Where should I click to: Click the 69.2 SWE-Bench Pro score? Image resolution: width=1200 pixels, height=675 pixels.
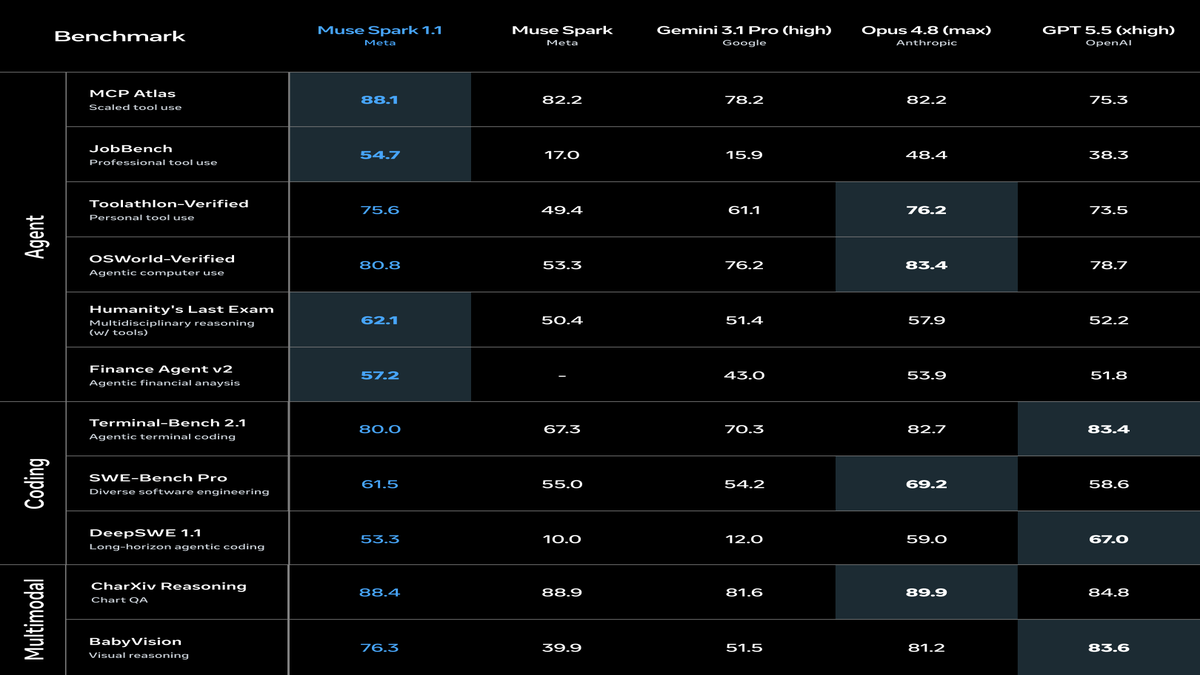[x=926, y=484]
